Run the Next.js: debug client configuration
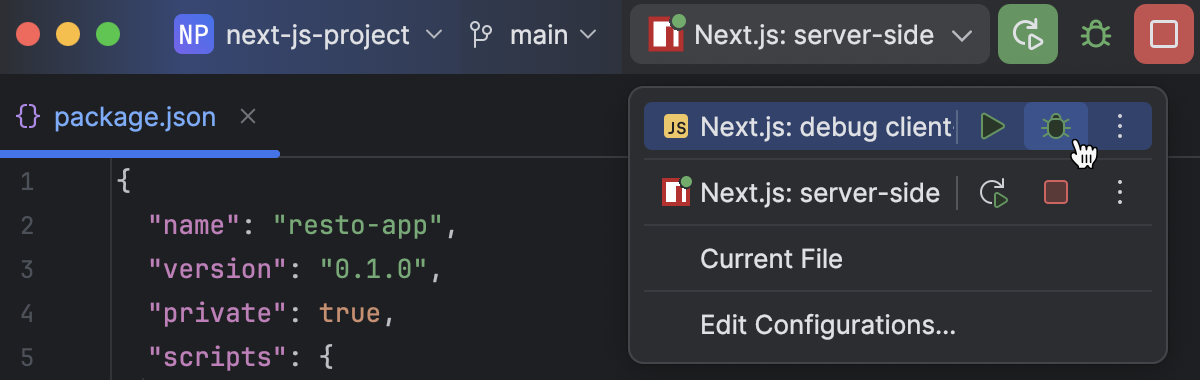The width and height of the screenshot is (1200, 380). (992, 127)
